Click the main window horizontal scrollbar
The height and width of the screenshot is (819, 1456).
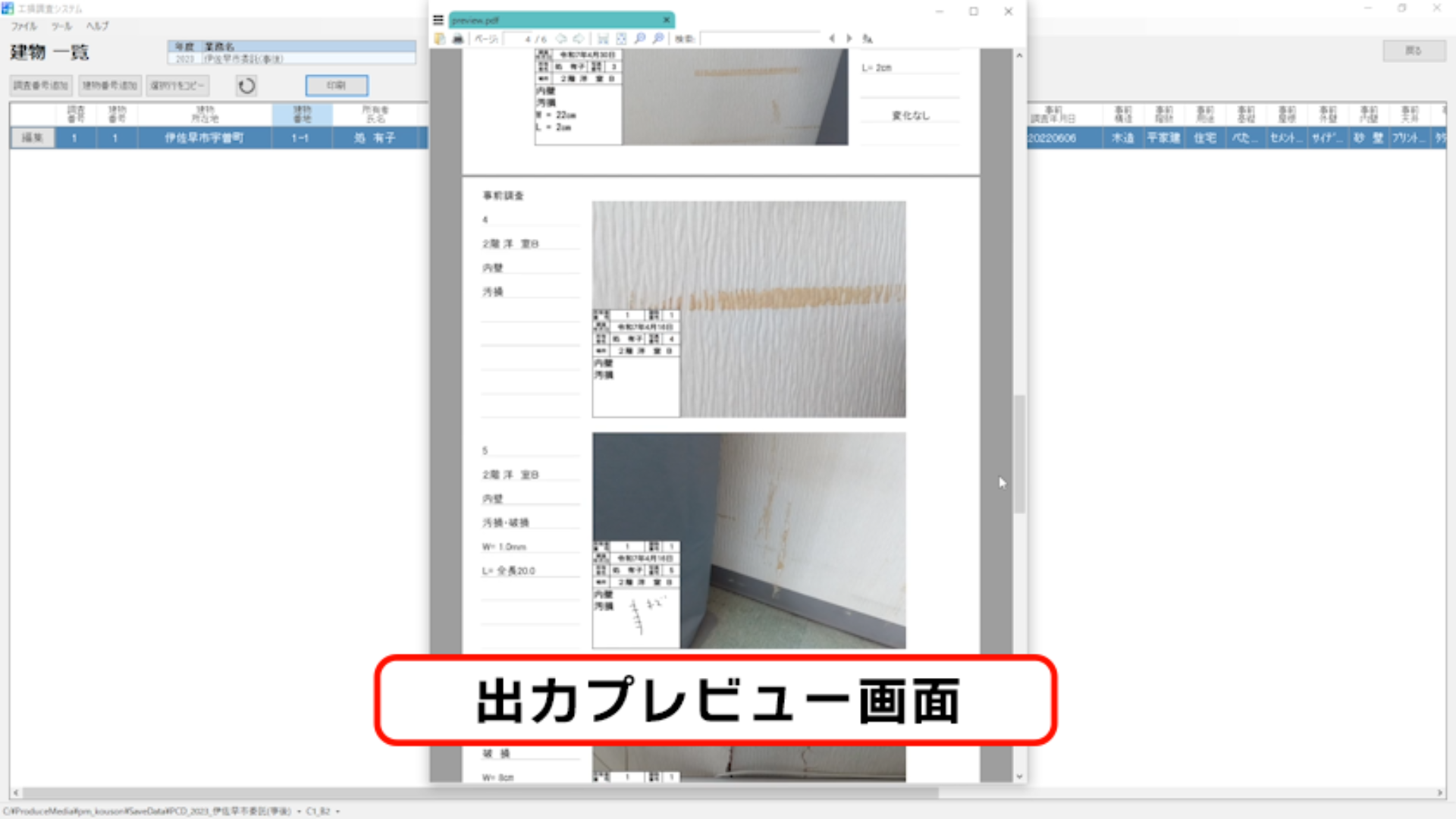[x=480, y=793]
